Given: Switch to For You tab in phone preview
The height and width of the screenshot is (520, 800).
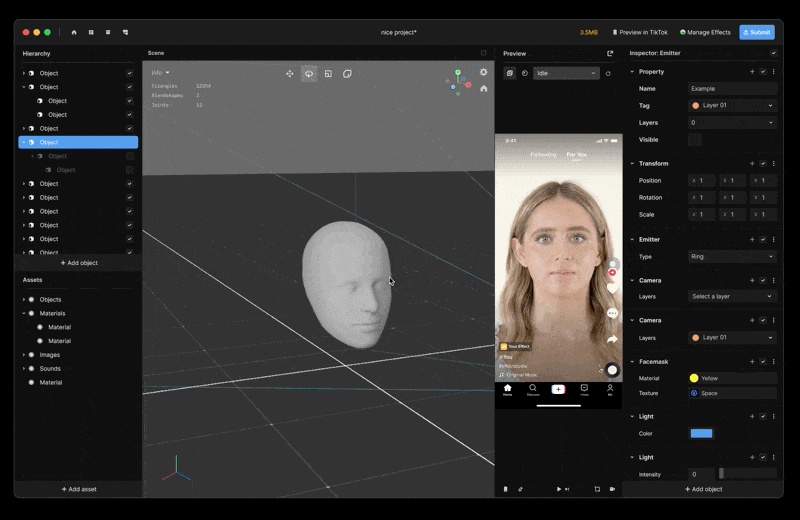Looking at the screenshot, I should point(577,154).
